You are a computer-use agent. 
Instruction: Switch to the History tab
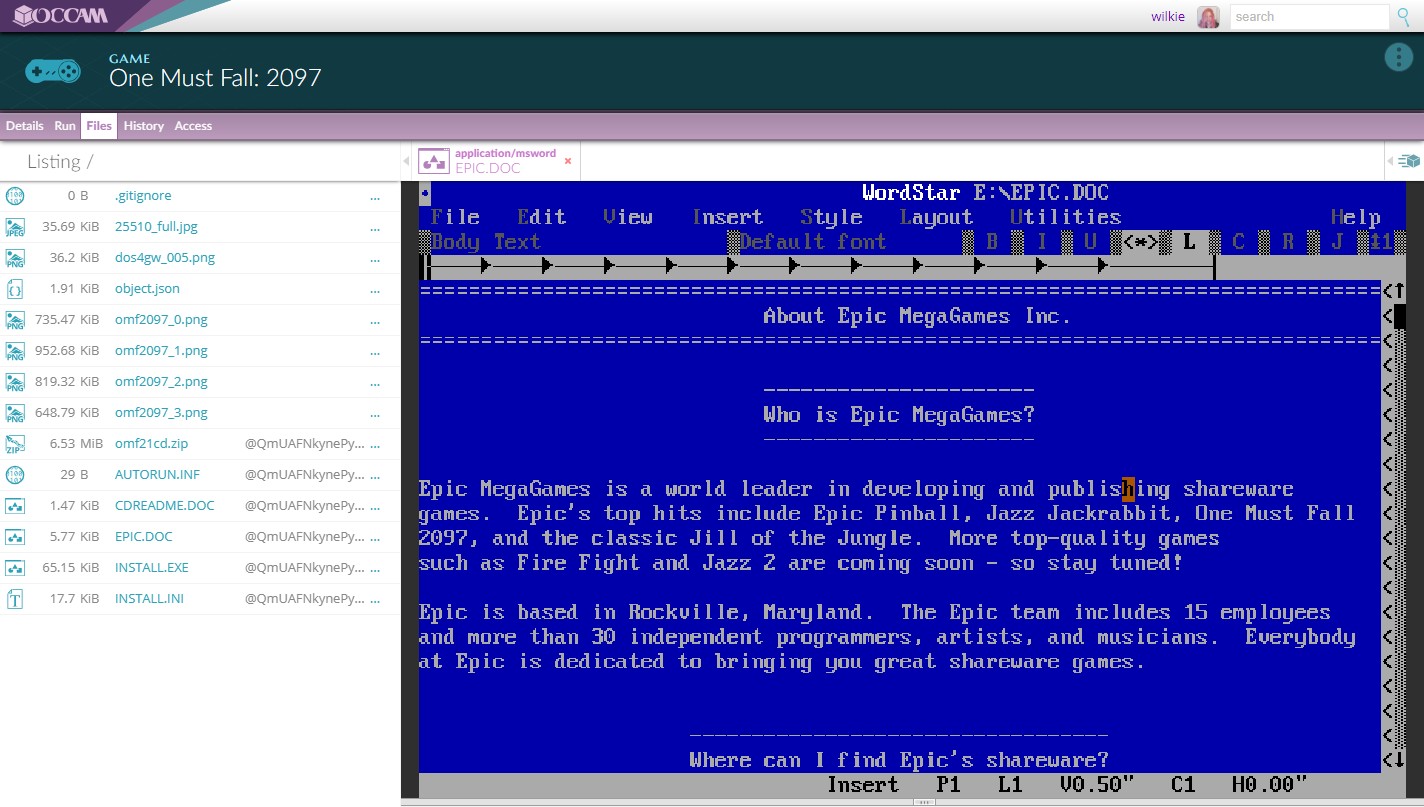(144, 126)
